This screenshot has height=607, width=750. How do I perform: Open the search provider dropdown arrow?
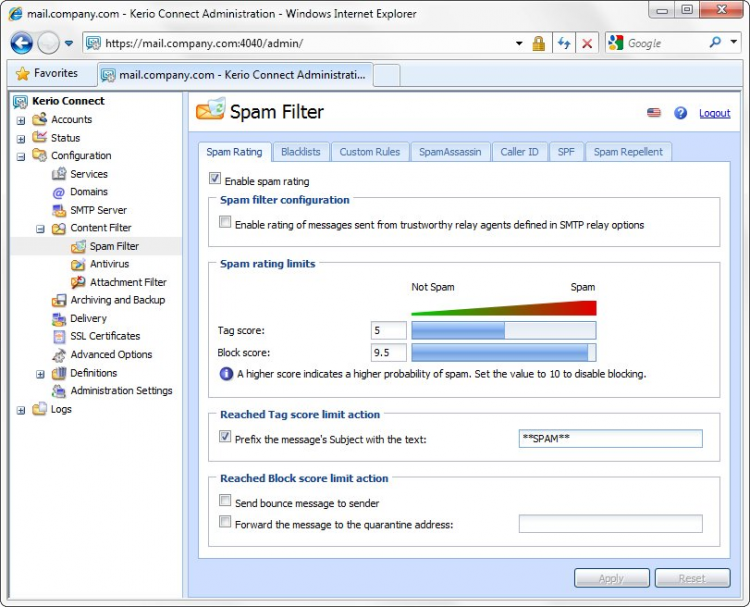734,42
